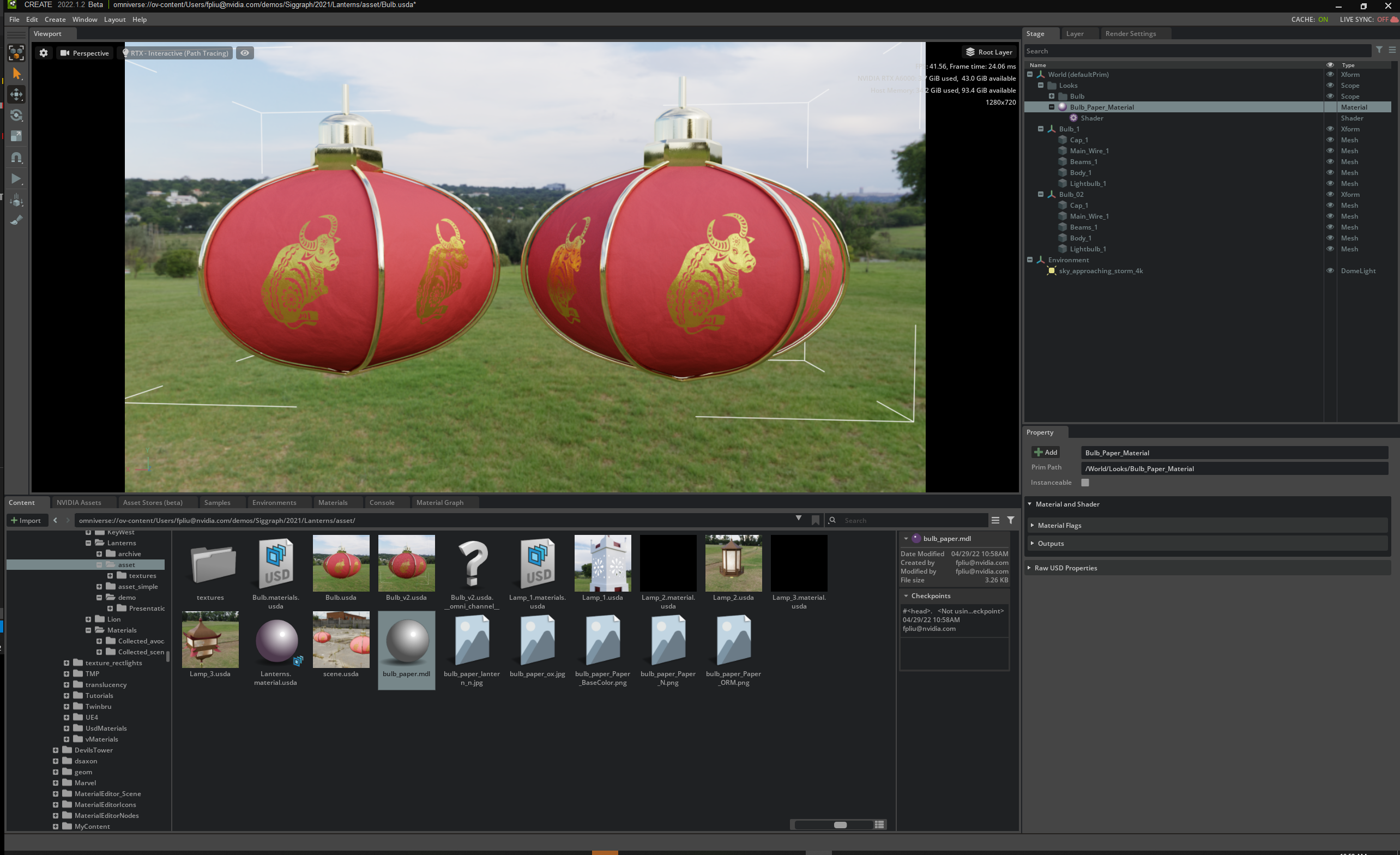Click the Content path bookmark icon
The image size is (1400, 855).
tap(816, 521)
